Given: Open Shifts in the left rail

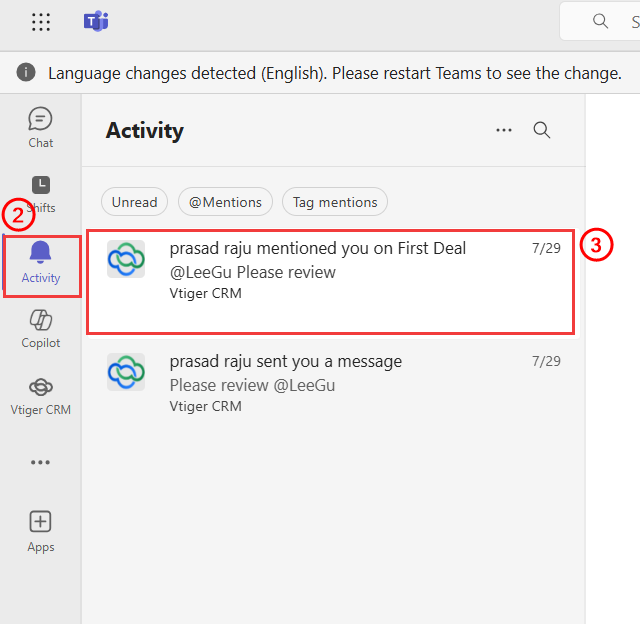Looking at the screenshot, I should 40,194.
